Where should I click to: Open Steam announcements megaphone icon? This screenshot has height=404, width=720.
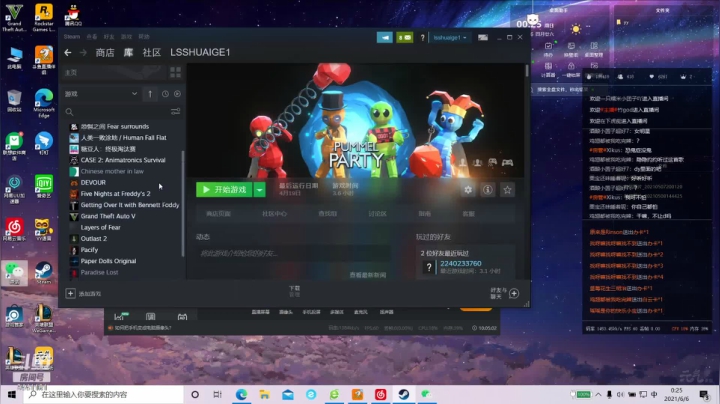click(x=385, y=38)
